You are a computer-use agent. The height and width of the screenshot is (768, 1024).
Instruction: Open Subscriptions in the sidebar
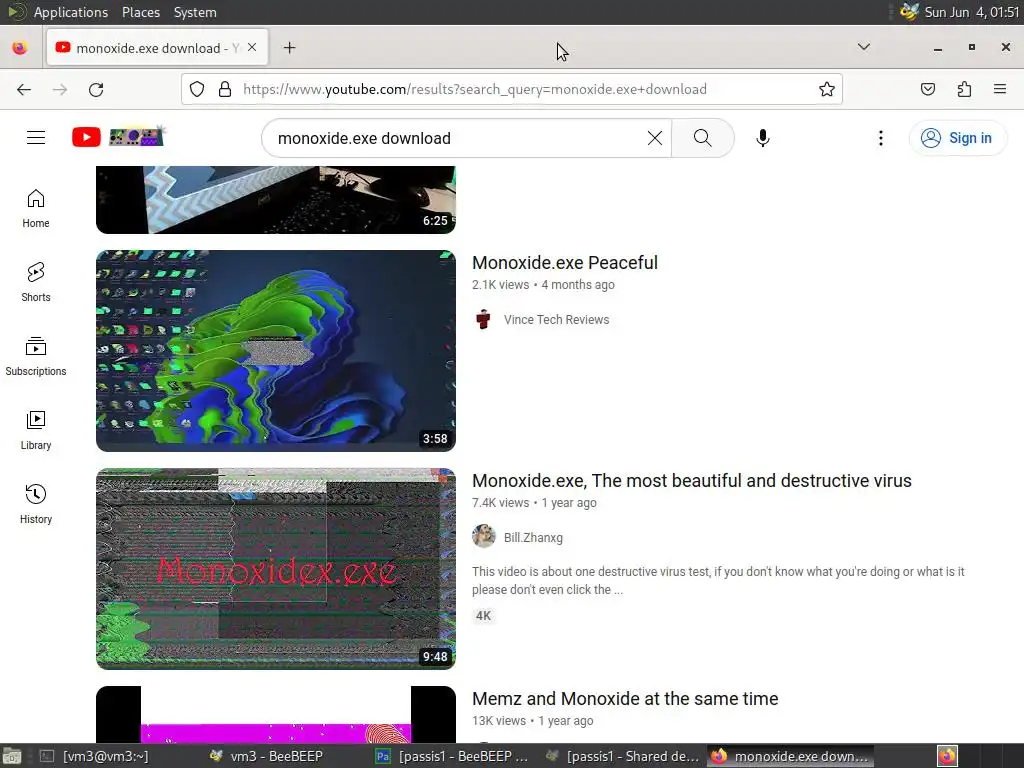tap(36, 356)
